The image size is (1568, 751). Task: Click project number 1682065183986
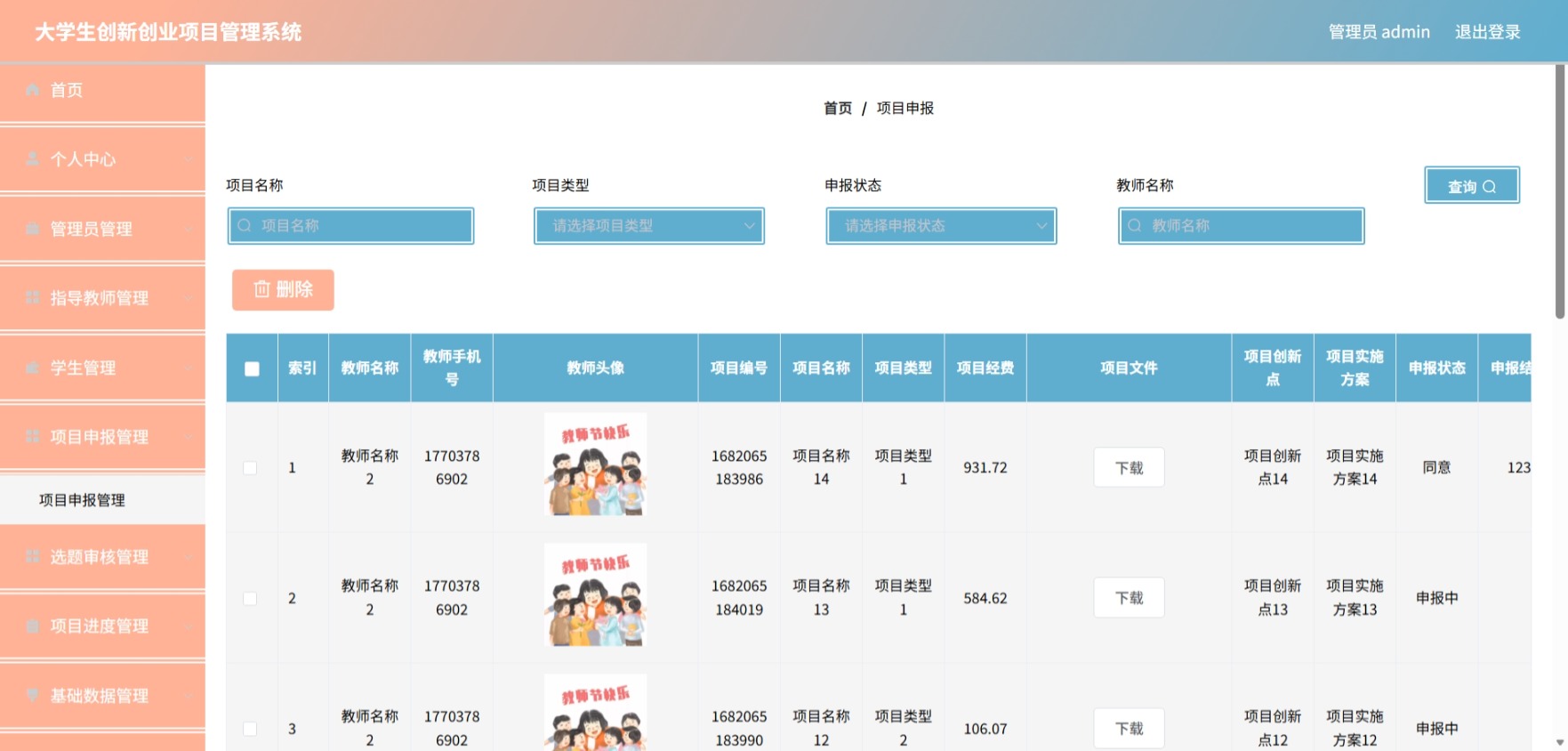[x=739, y=468]
